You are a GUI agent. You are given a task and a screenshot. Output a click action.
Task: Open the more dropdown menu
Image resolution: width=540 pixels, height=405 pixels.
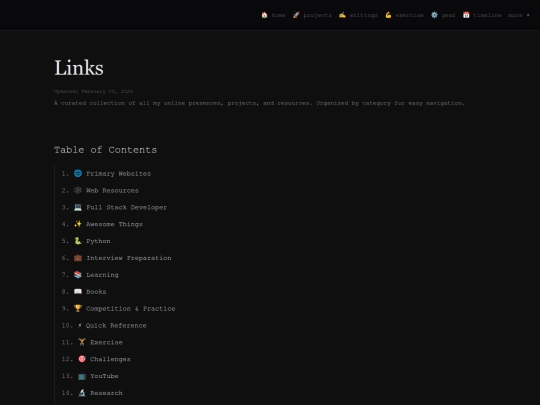click(519, 15)
